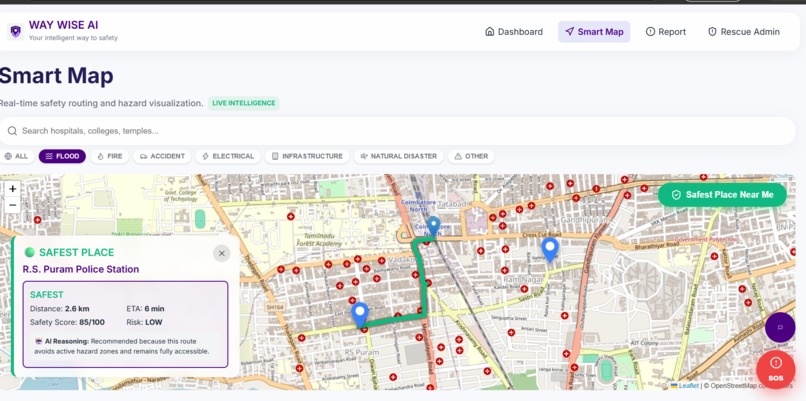Close the Safest Place info card
Screen dimensions: 806x401
coord(222,253)
